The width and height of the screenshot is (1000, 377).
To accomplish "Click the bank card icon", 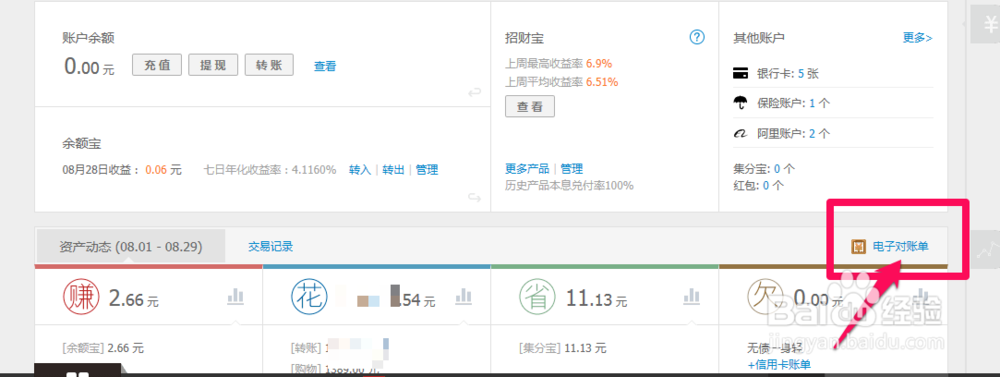I will point(740,74).
